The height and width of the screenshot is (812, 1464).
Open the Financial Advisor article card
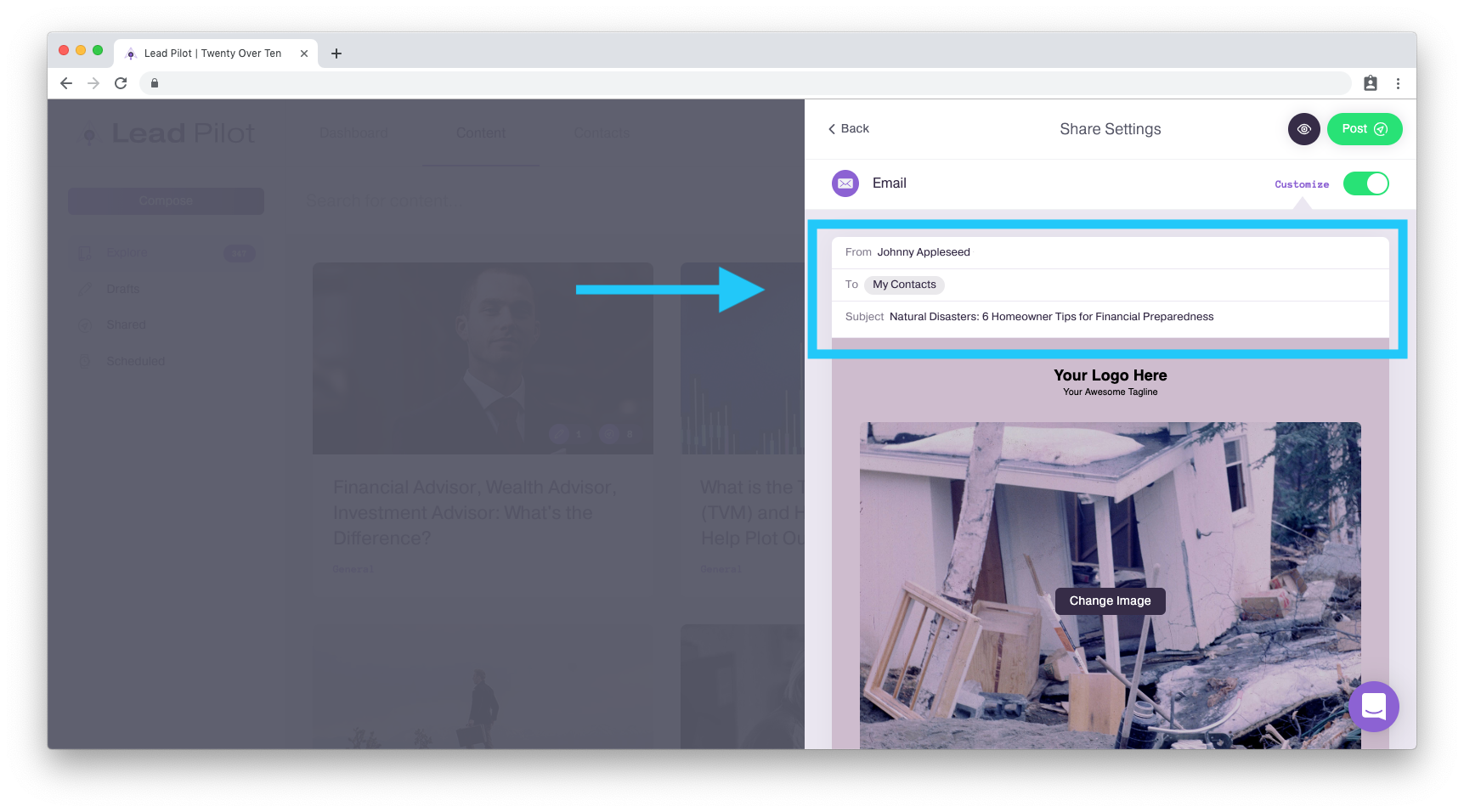pos(483,425)
